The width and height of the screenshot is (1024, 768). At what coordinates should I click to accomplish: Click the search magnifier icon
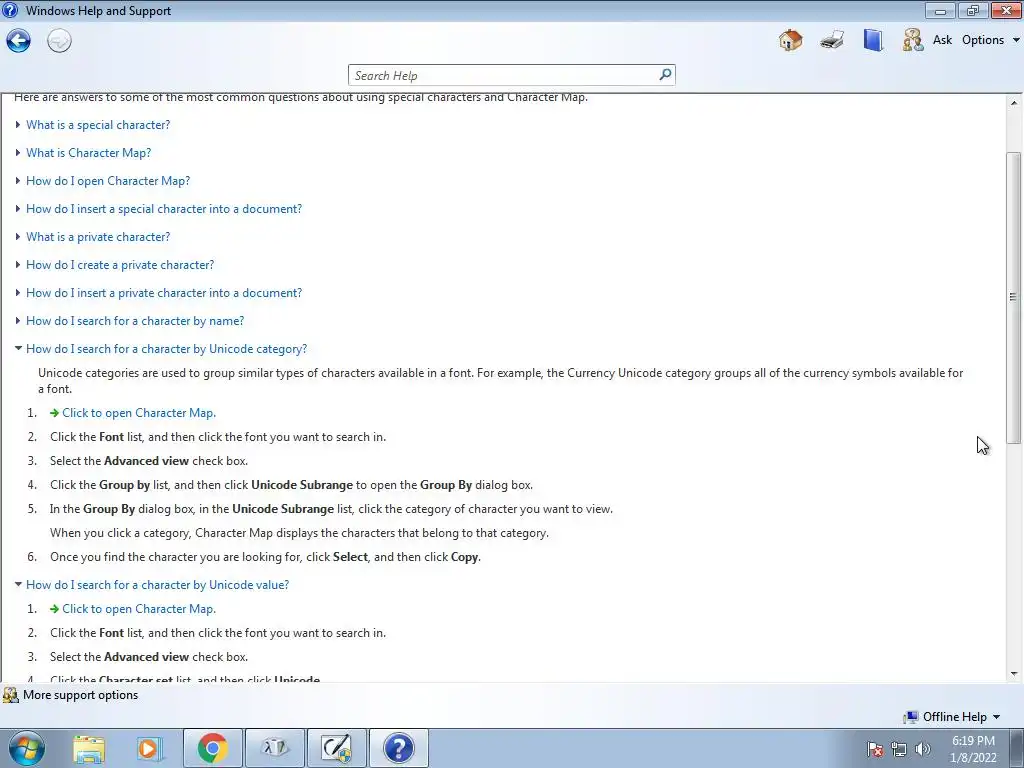pyautogui.click(x=665, y=74)
